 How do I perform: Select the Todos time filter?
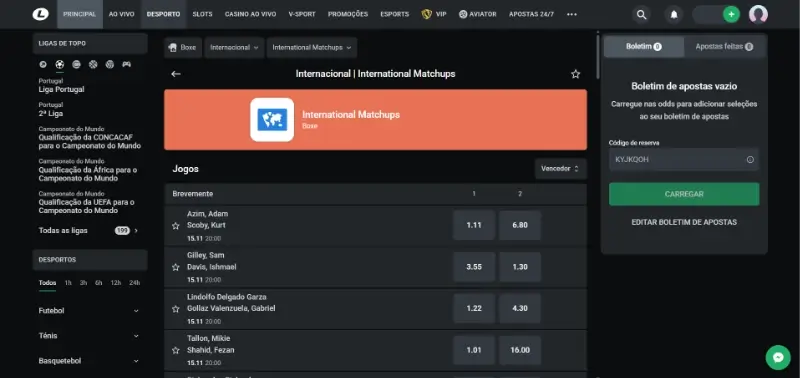pyautogui.click(x=47, y=283)
